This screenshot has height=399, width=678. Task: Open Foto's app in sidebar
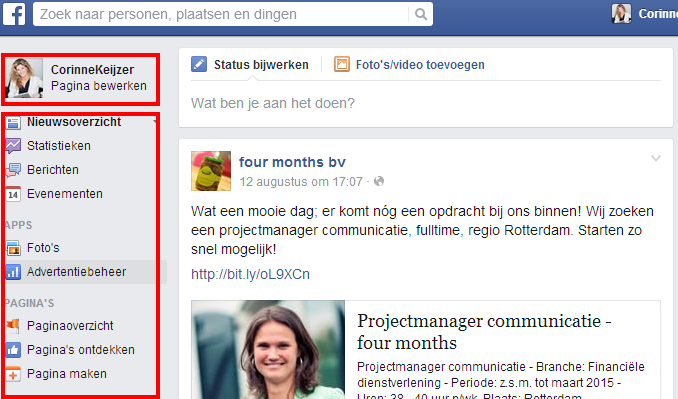(x=43, y=248)
